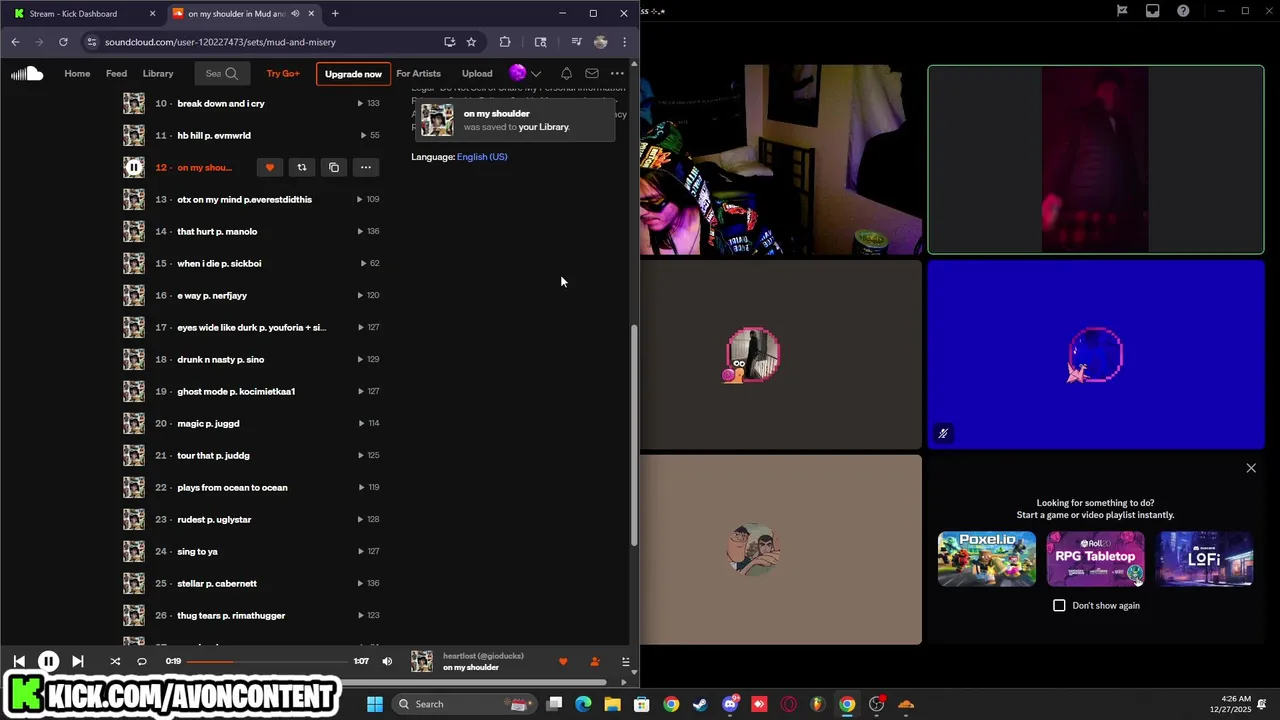The width and height of the screenshot is (1280, 720).
Task: Follow heartlost using the player bar icon
Action: [594, 661]
